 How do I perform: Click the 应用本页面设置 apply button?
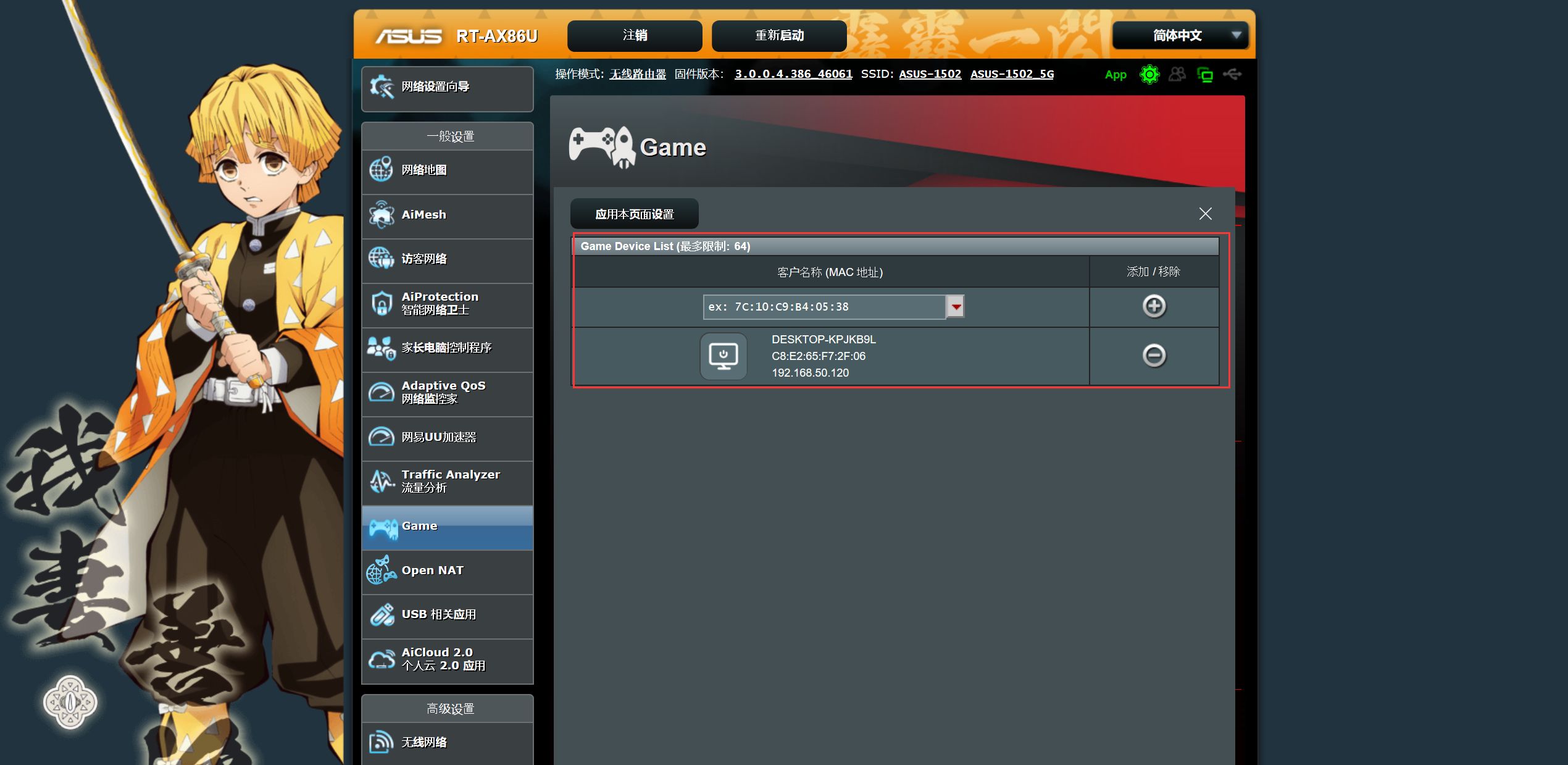click(634, 214)
